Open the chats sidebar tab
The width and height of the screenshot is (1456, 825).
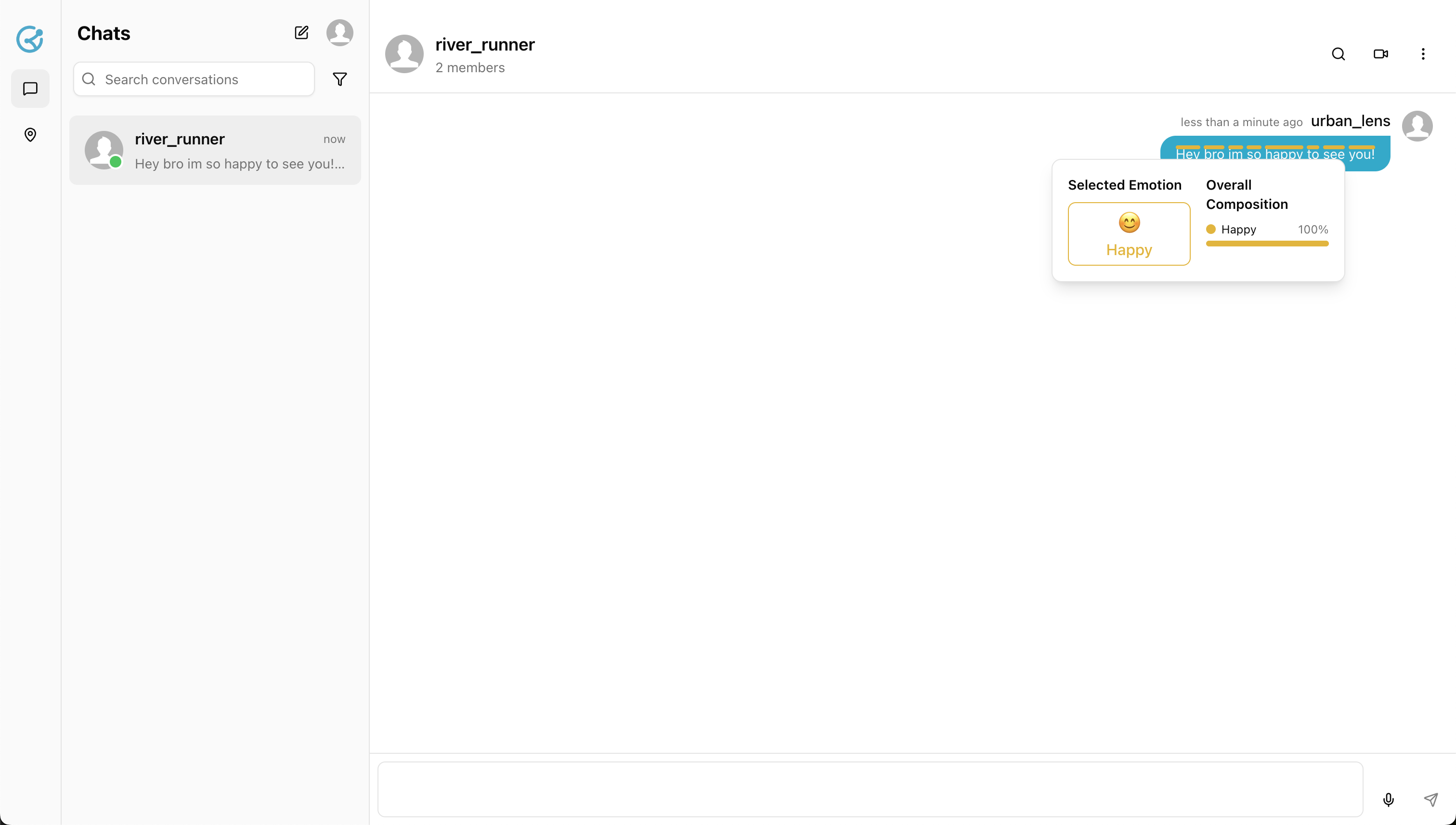pos(30,89)
